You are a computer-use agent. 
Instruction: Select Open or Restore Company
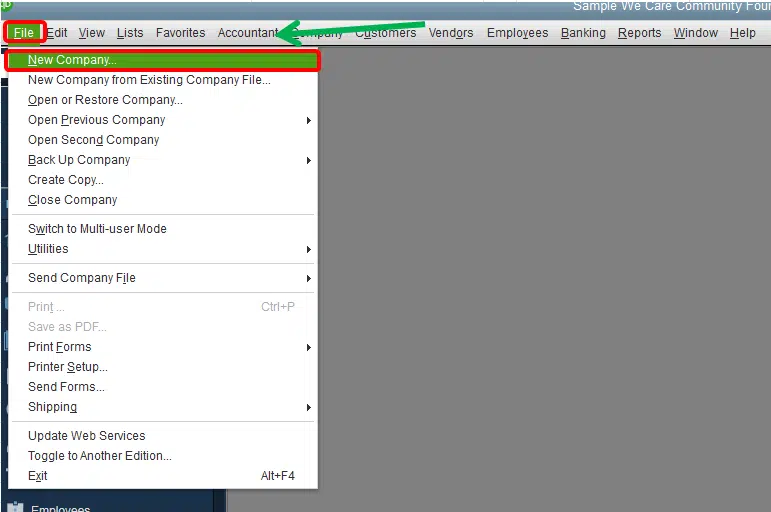(x=163, y=100)
